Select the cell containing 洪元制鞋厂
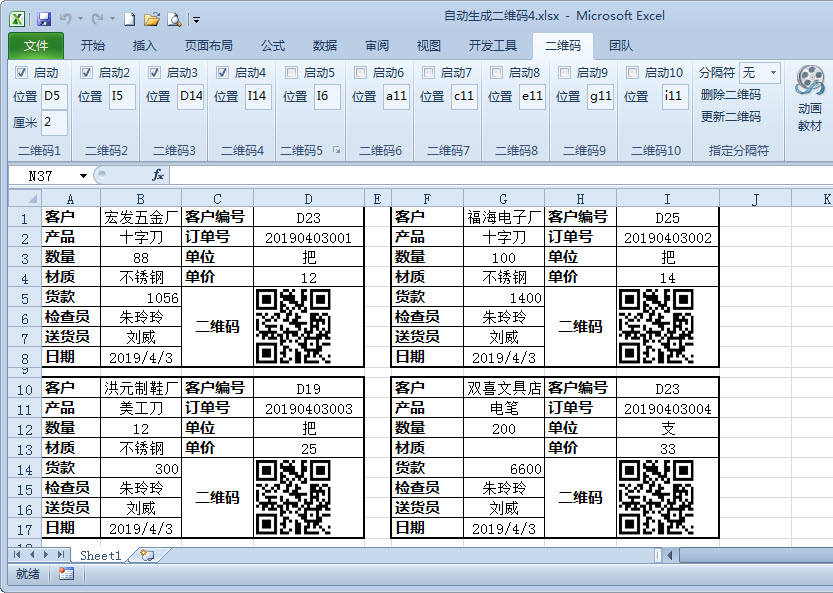This screenshot has height=593, width=833. [x=141, y=388]
